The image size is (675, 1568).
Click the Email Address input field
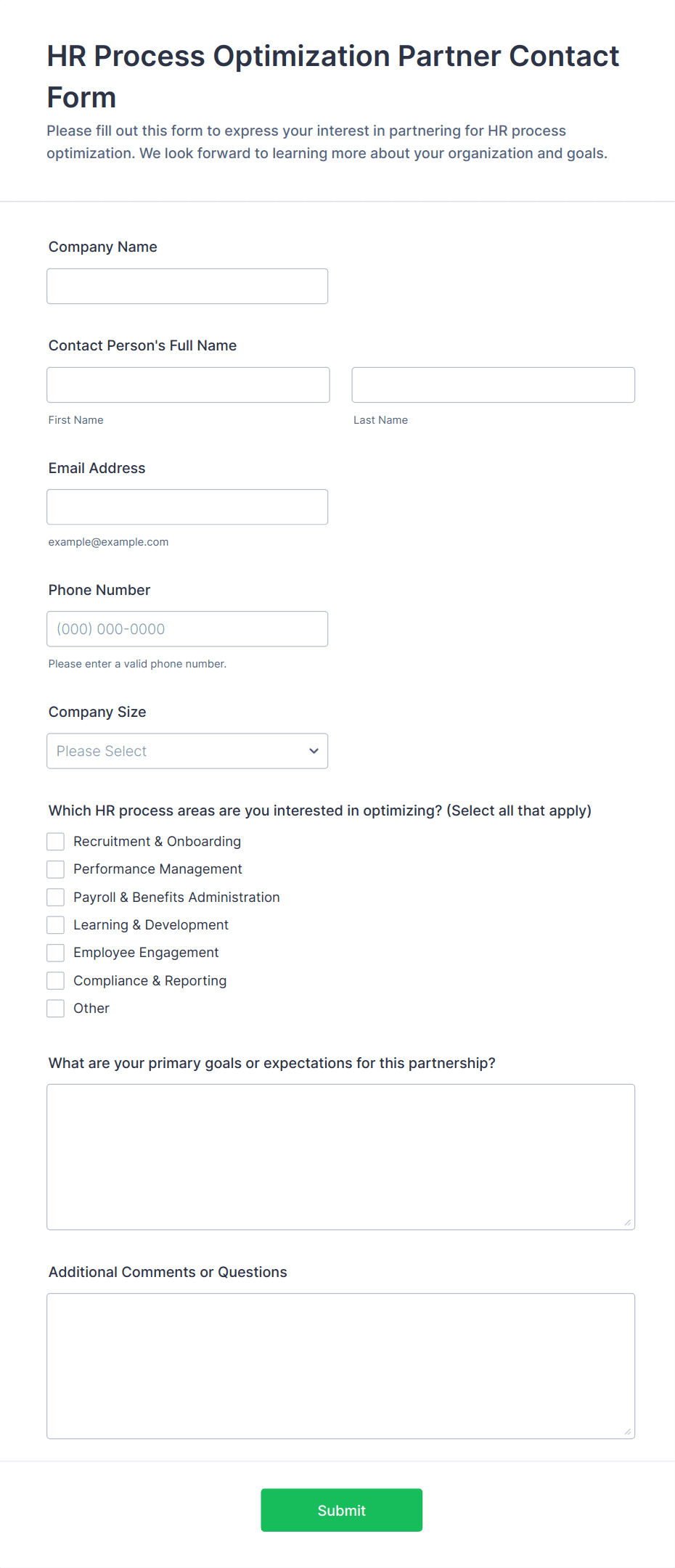coord(187,506)
